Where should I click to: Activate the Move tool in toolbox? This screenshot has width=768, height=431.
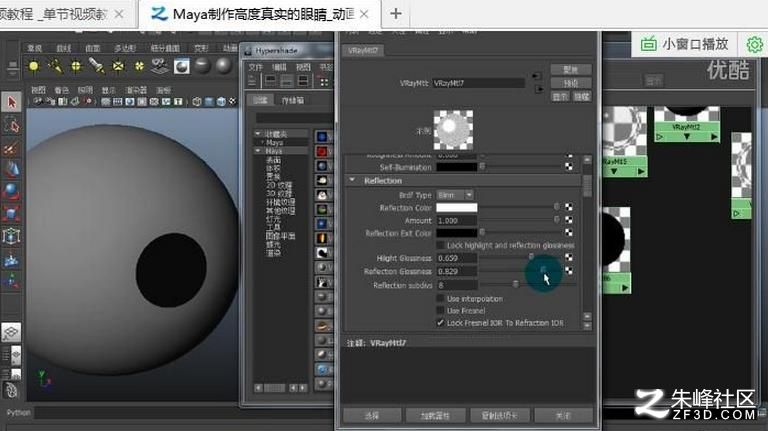click(11, 170)
